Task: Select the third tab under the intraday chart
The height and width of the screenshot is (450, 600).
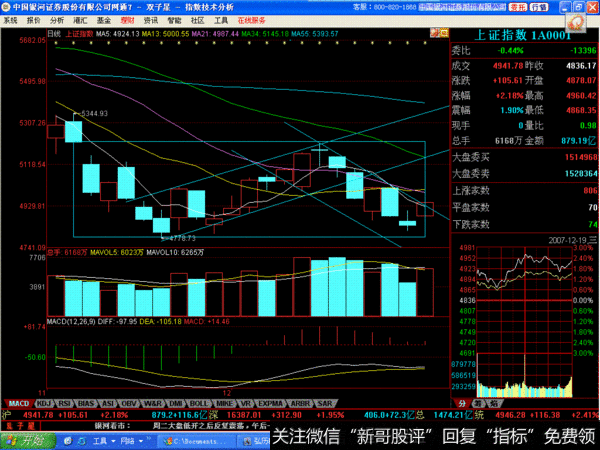Action: tap(494, 403)
